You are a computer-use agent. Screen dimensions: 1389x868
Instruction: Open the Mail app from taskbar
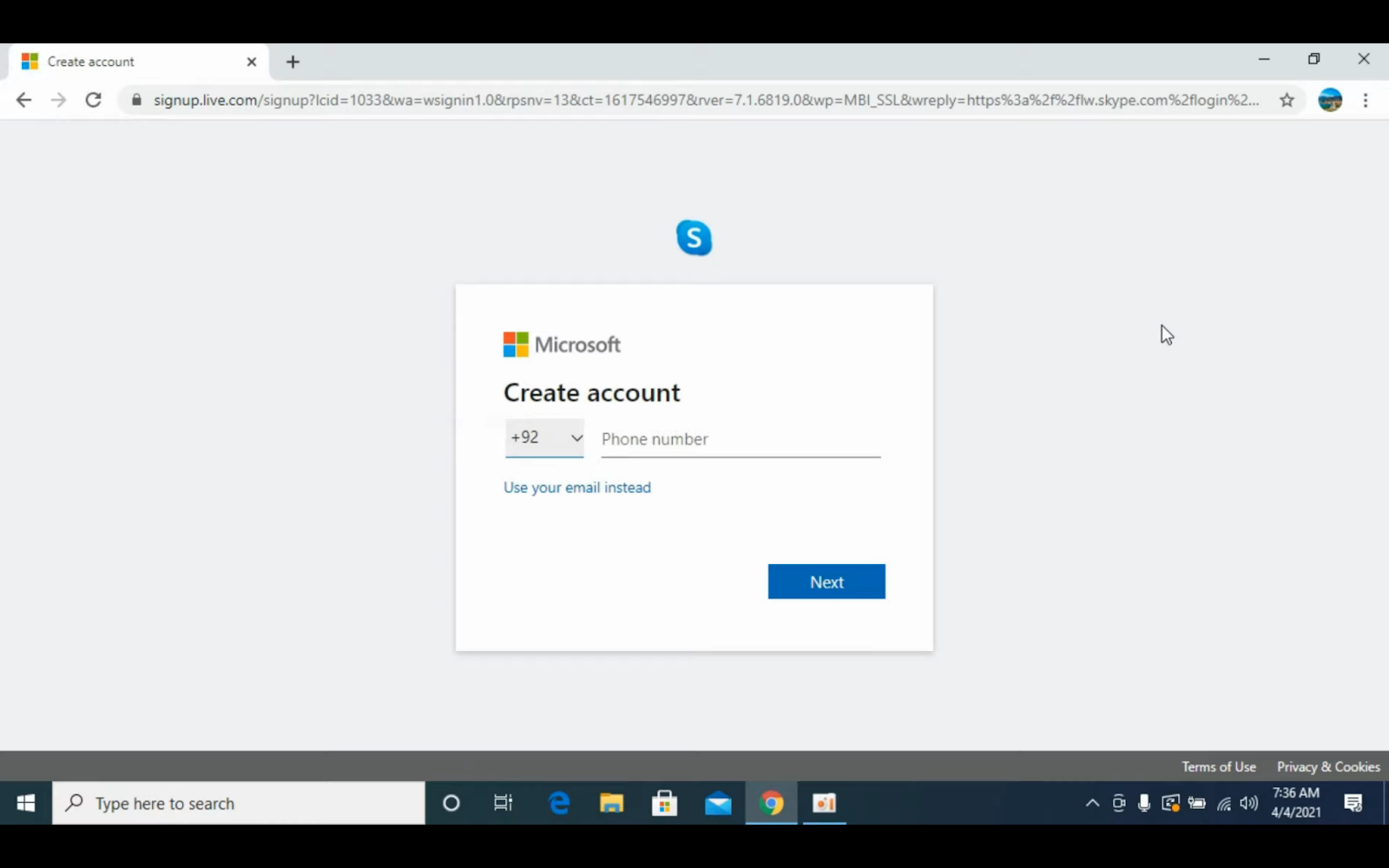coord(718,803)
